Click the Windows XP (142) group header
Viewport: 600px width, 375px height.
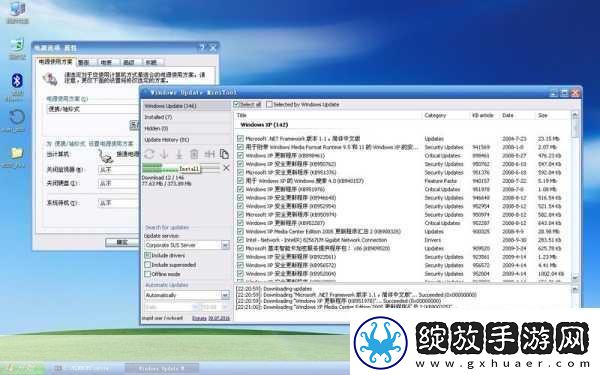click(x=264, y=125)
